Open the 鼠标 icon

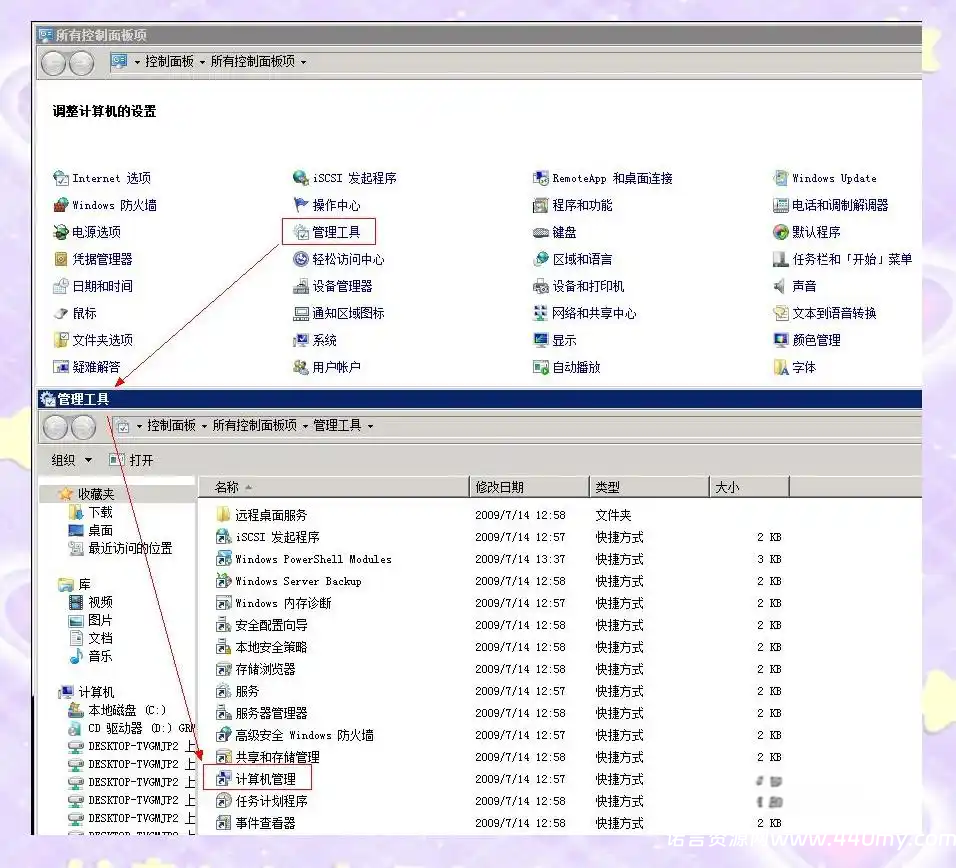[x=61, y=313]
